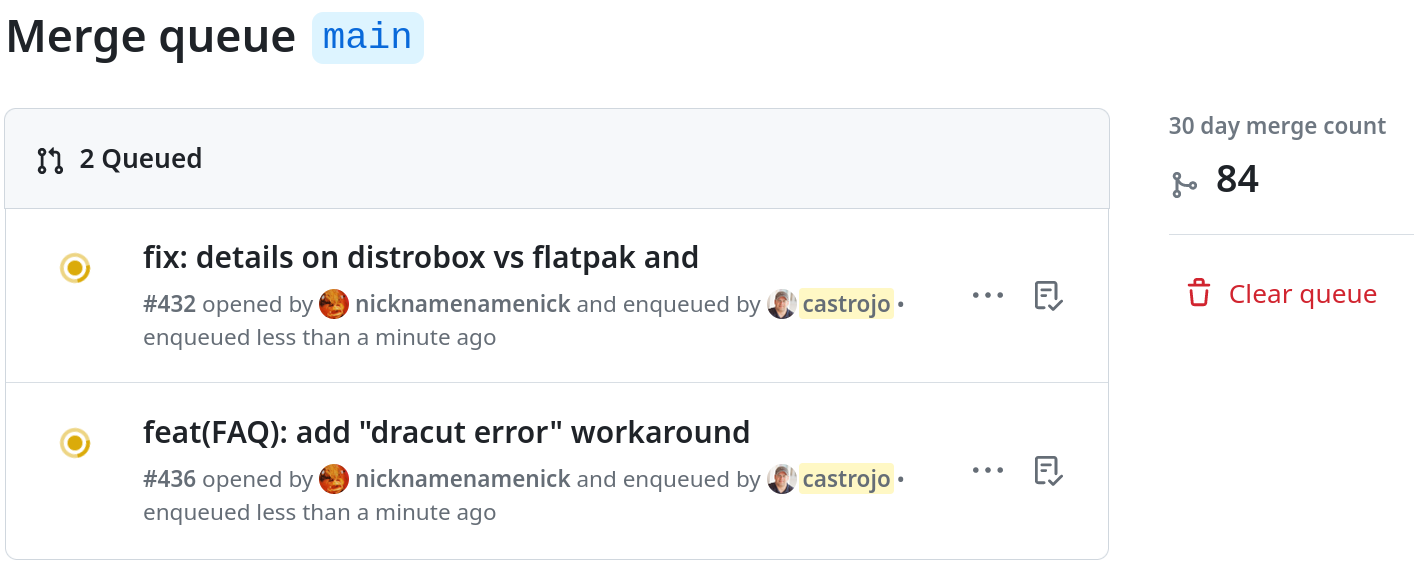The height and width of the screenshot is (583, 1414).
Task: Click the pending status icon for PR #436
Action: point(75,443)
